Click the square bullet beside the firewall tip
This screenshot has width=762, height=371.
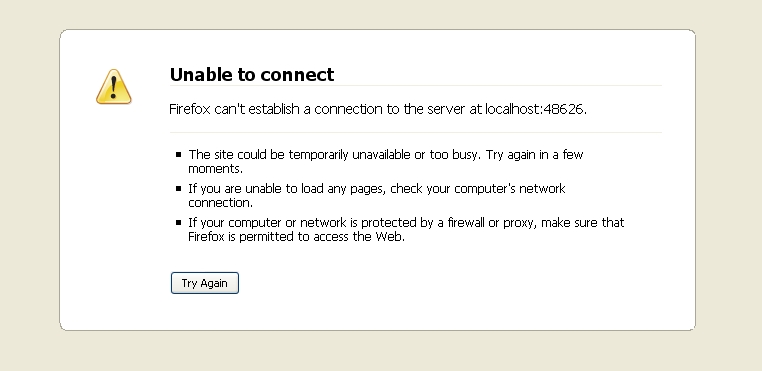click(178, 223)
